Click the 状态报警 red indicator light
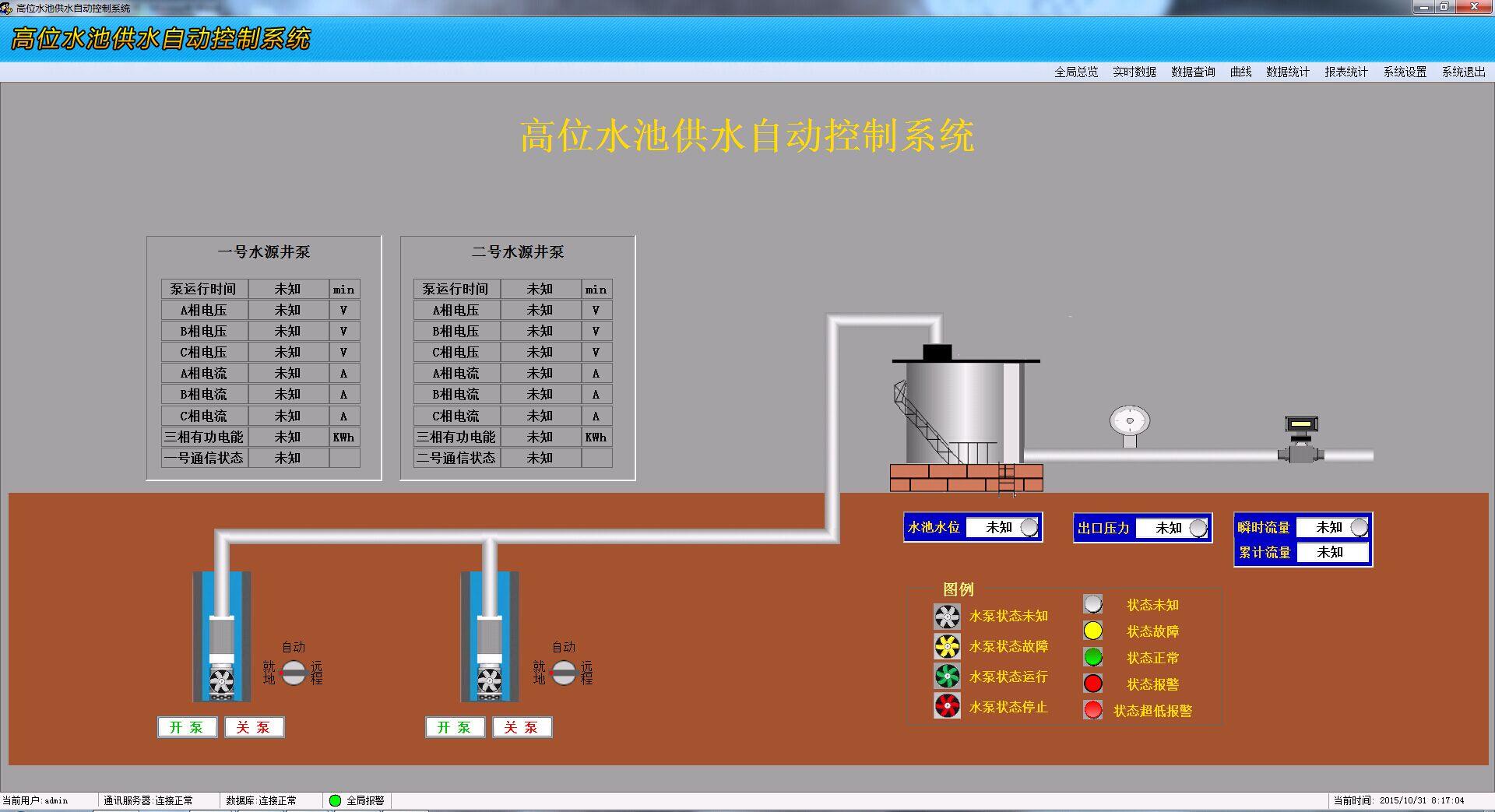The image size is (1495, 812). point(1093,684)
